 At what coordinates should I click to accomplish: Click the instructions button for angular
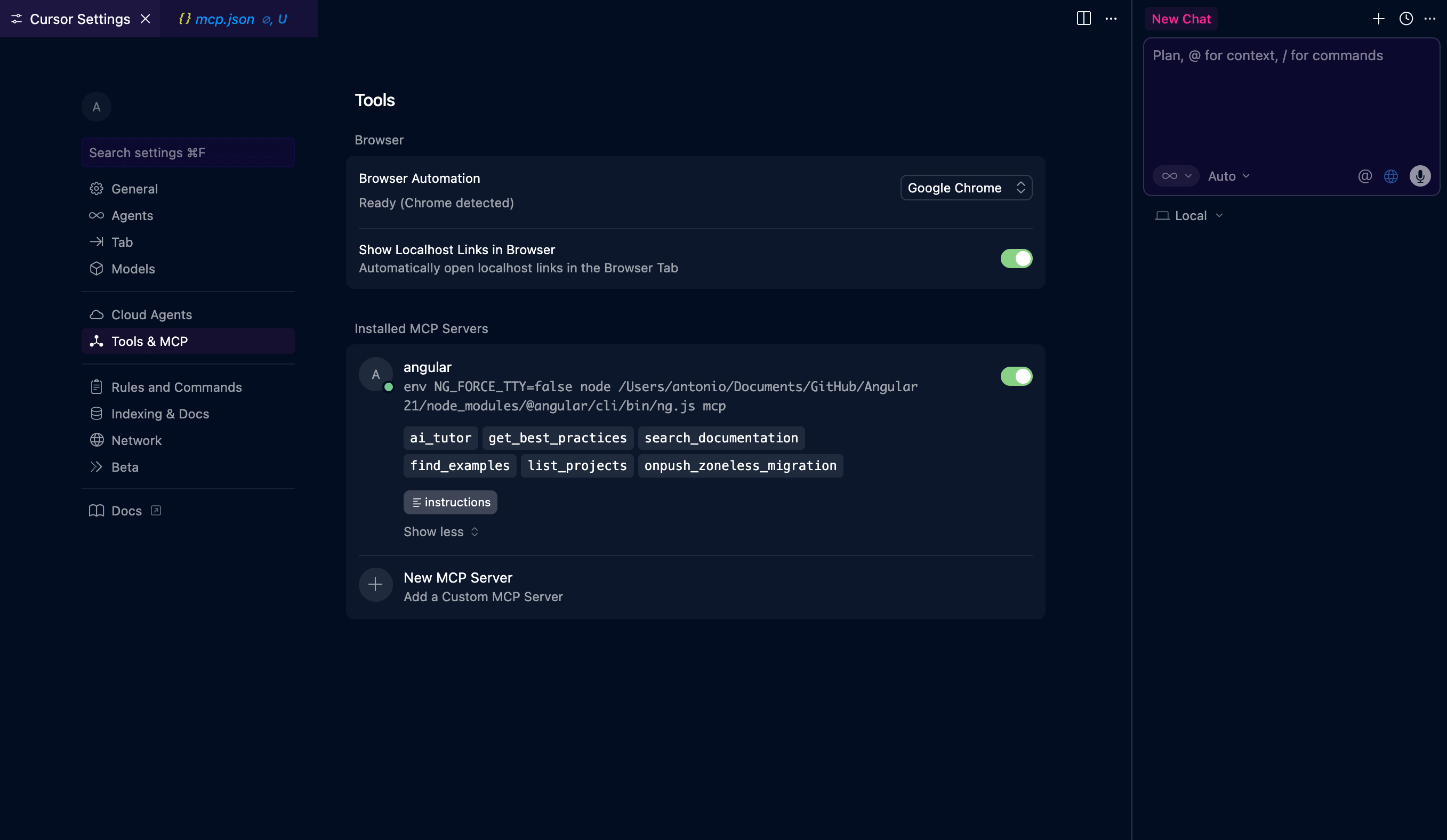pos(450,503)
